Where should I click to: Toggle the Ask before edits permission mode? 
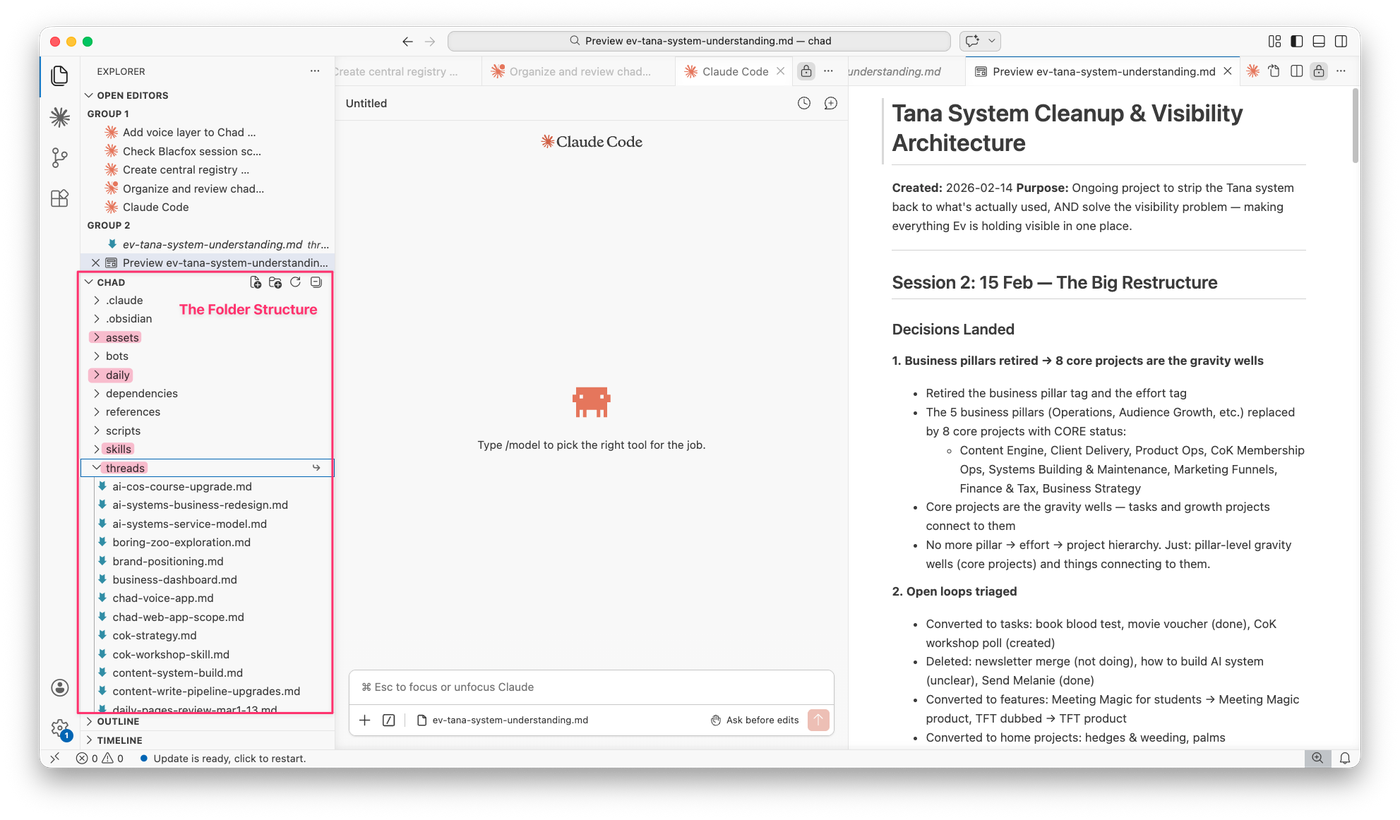(x=755, y=720)
